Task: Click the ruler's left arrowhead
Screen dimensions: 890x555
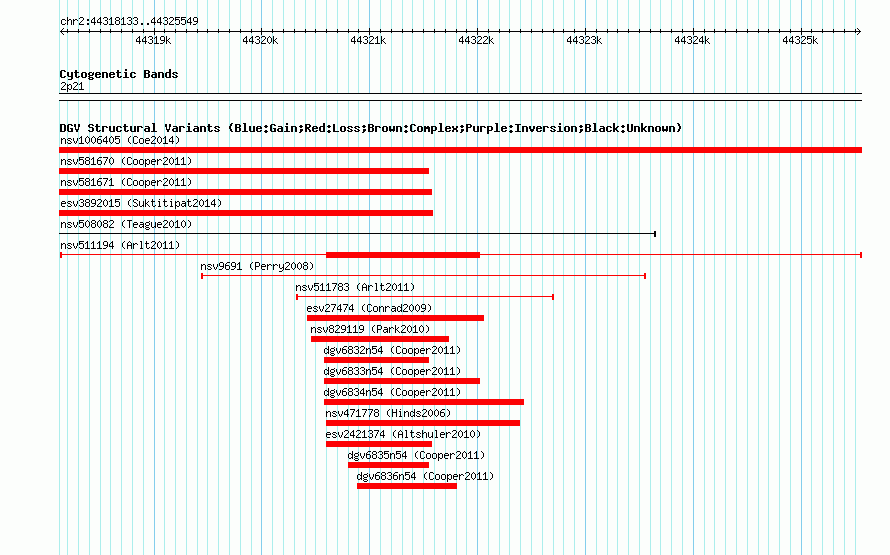Action: point(62,31)
